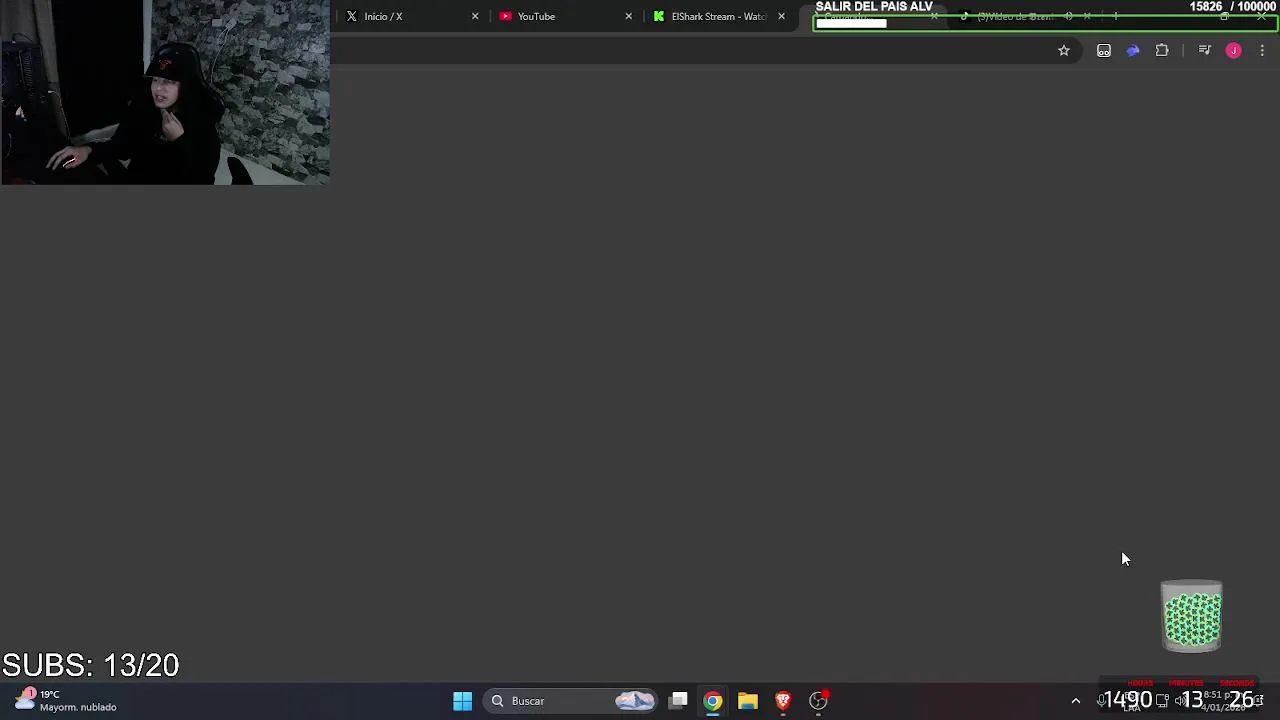This screenshot has height=720, width=1280.
Task: Click the webcam overlay thumbnail
Action: tap(165, 92)
